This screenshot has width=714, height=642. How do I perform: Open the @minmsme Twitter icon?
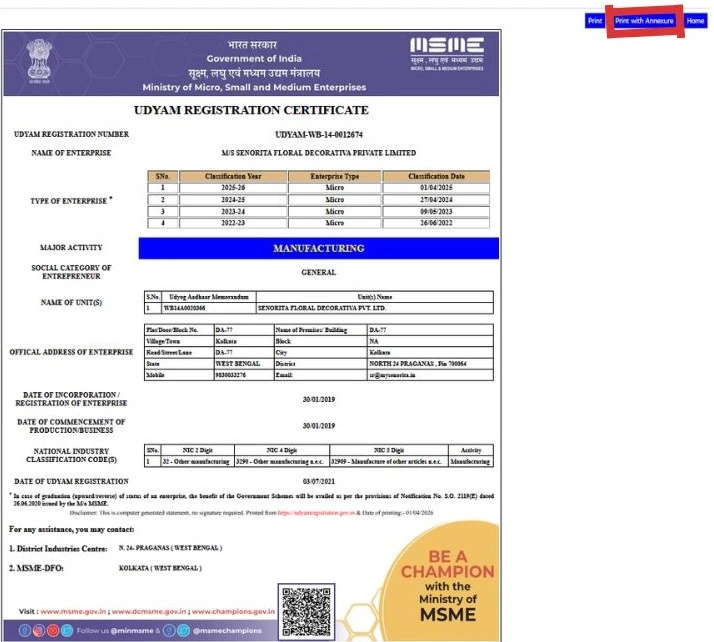coord(67,631)
